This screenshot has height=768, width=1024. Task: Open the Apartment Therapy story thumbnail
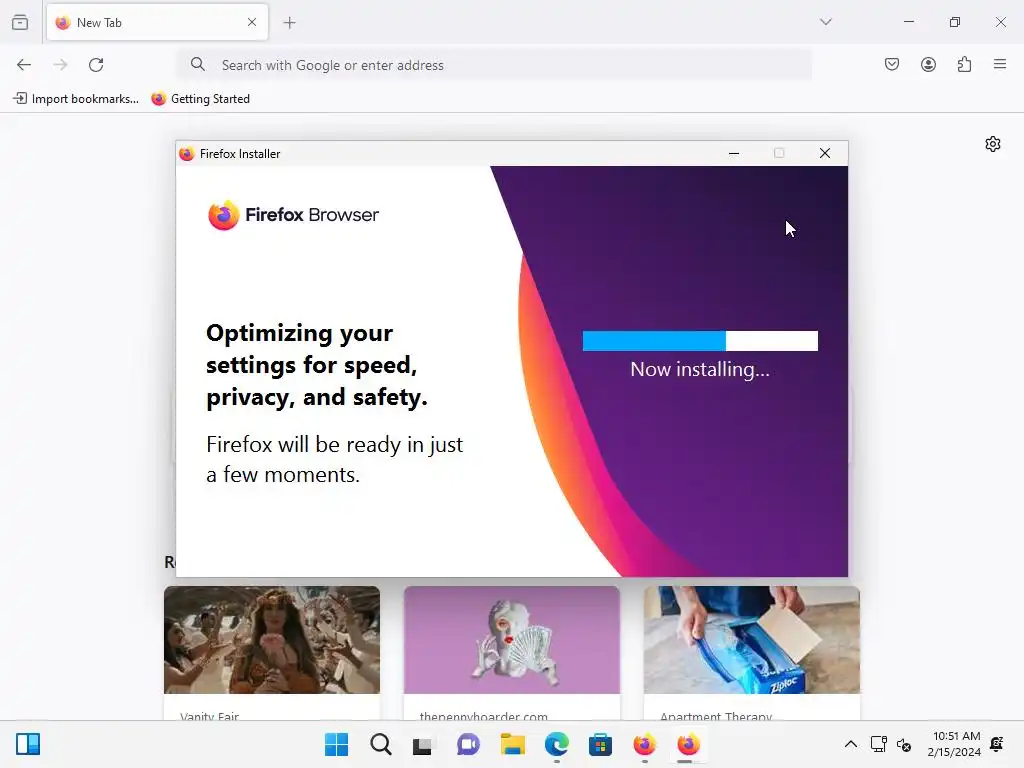[x=752, y=640]
